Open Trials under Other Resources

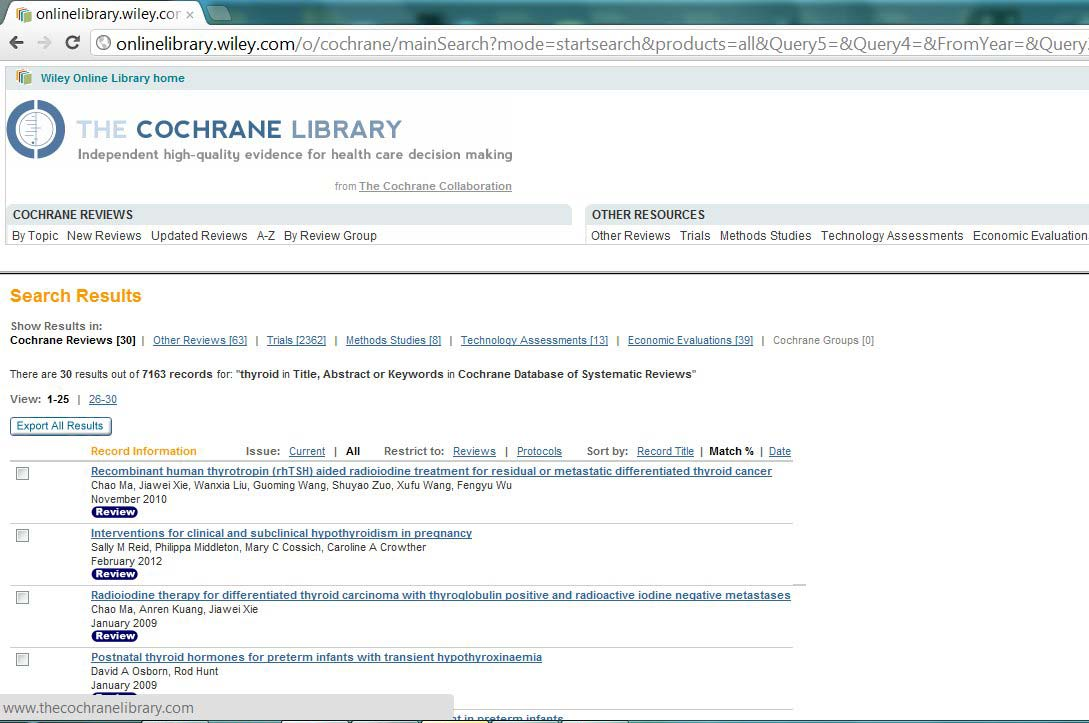tap(695, 235)
